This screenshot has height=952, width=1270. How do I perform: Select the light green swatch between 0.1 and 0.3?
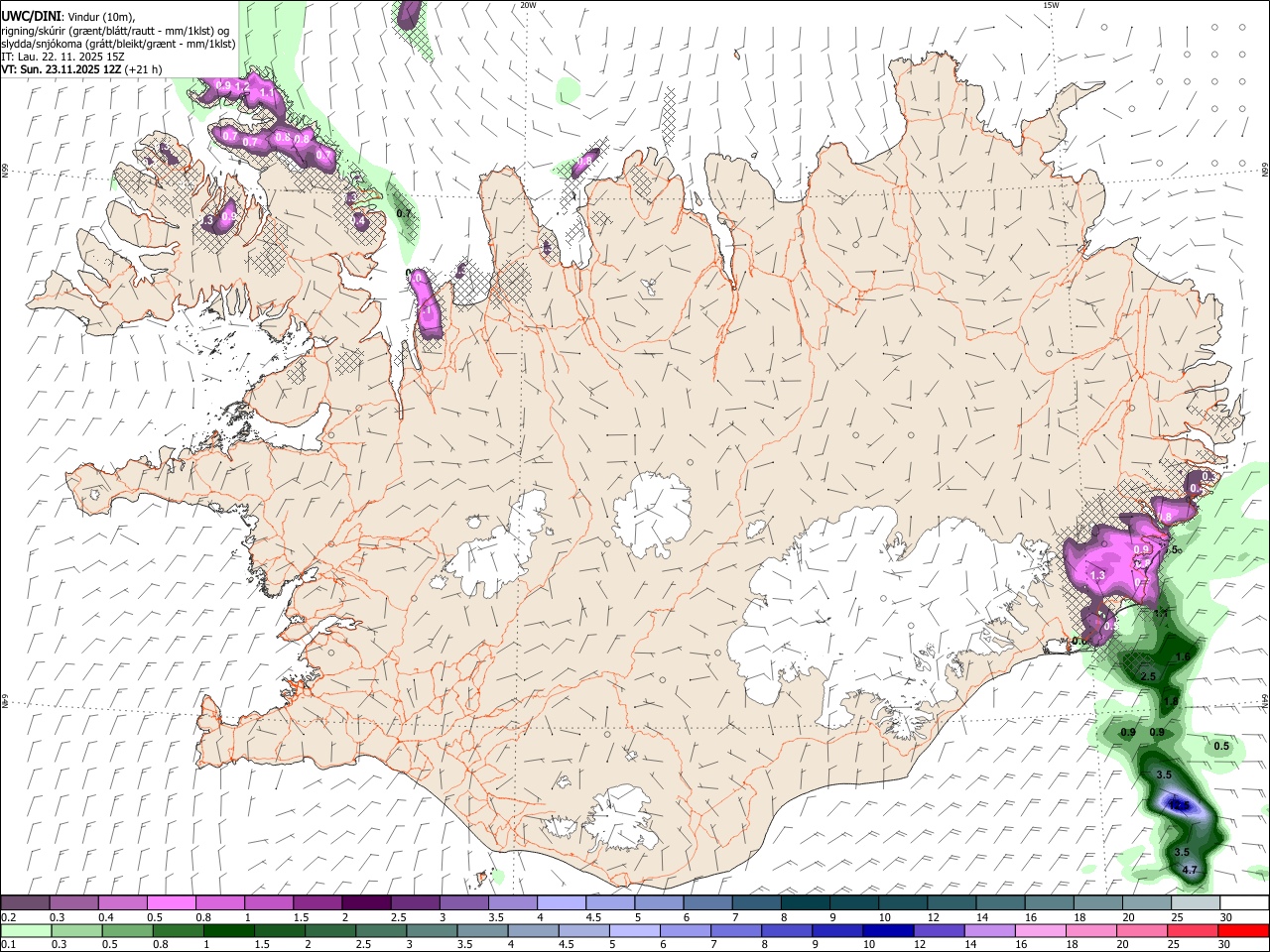(26, 931)
